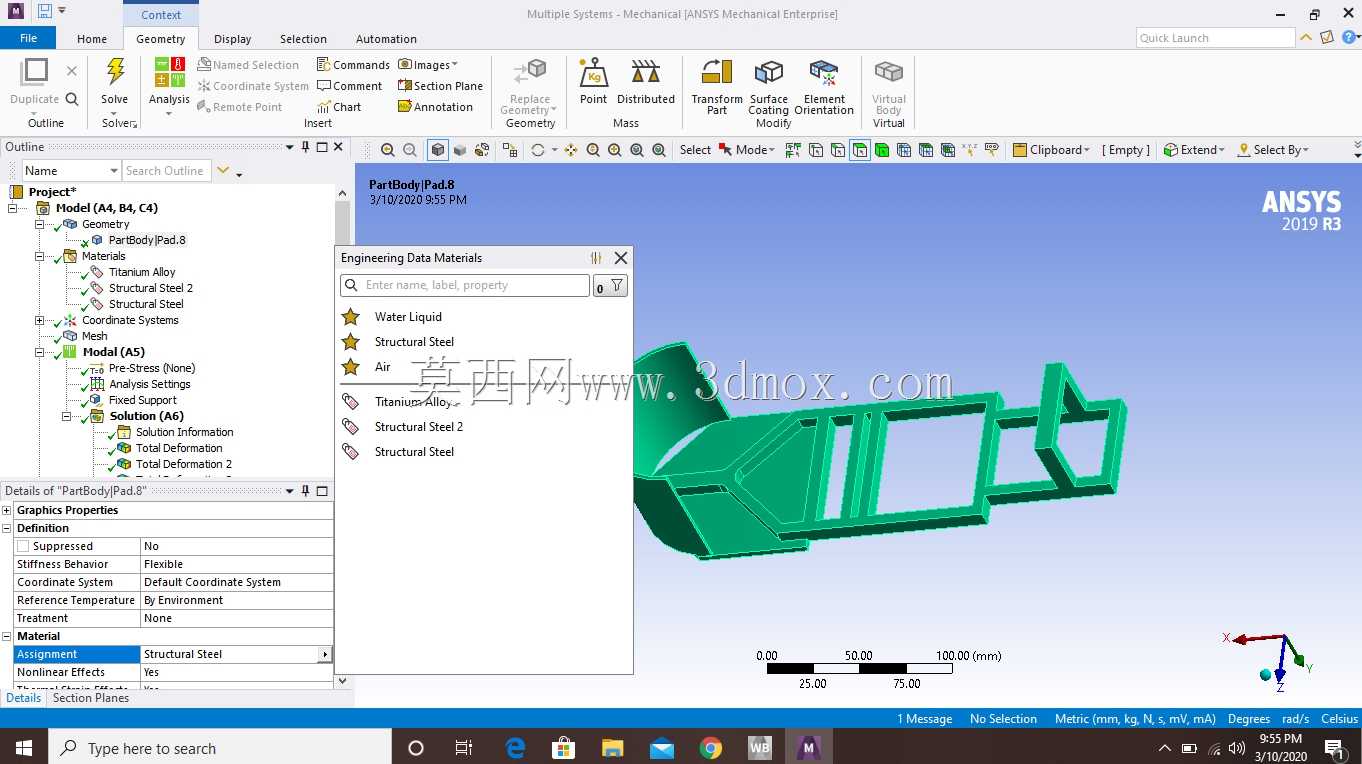Image resolution: width=1362 pixels, height=764 pixels.
Task: Click the Metric units status bar entry
Action: 1135,719
